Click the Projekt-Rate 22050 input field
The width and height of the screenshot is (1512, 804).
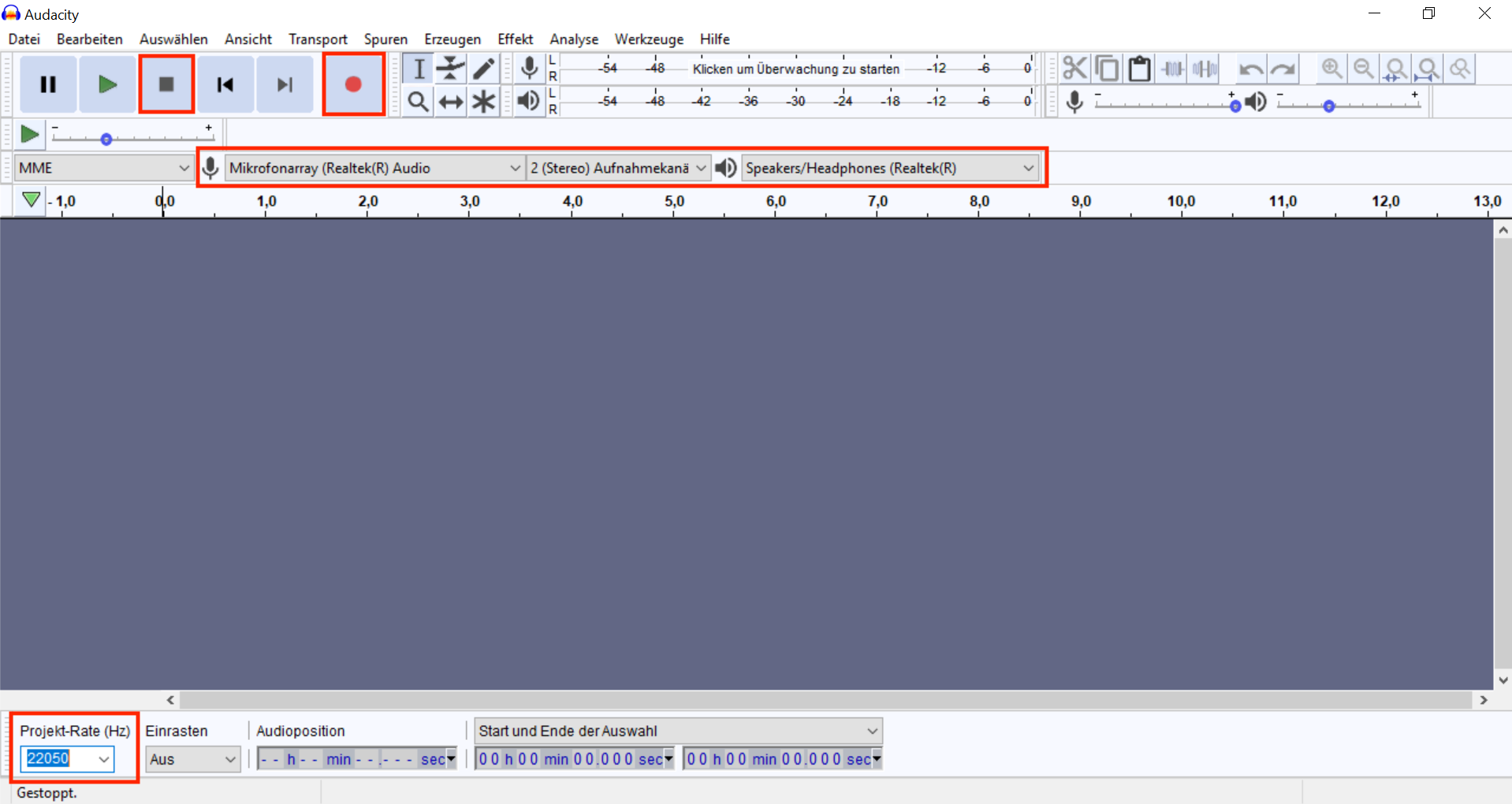coord(58,758)
